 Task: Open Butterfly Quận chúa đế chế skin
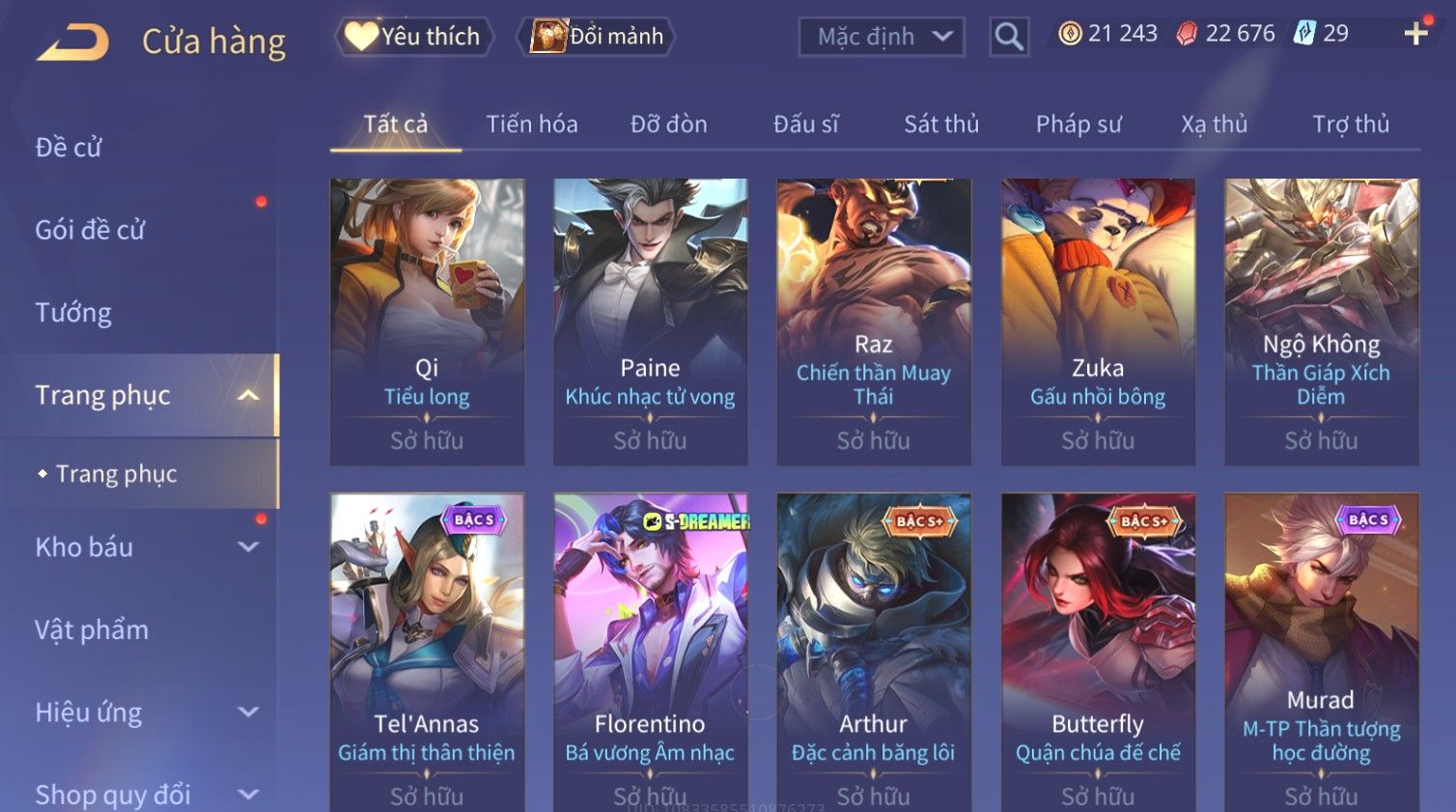click(1098, 653)
